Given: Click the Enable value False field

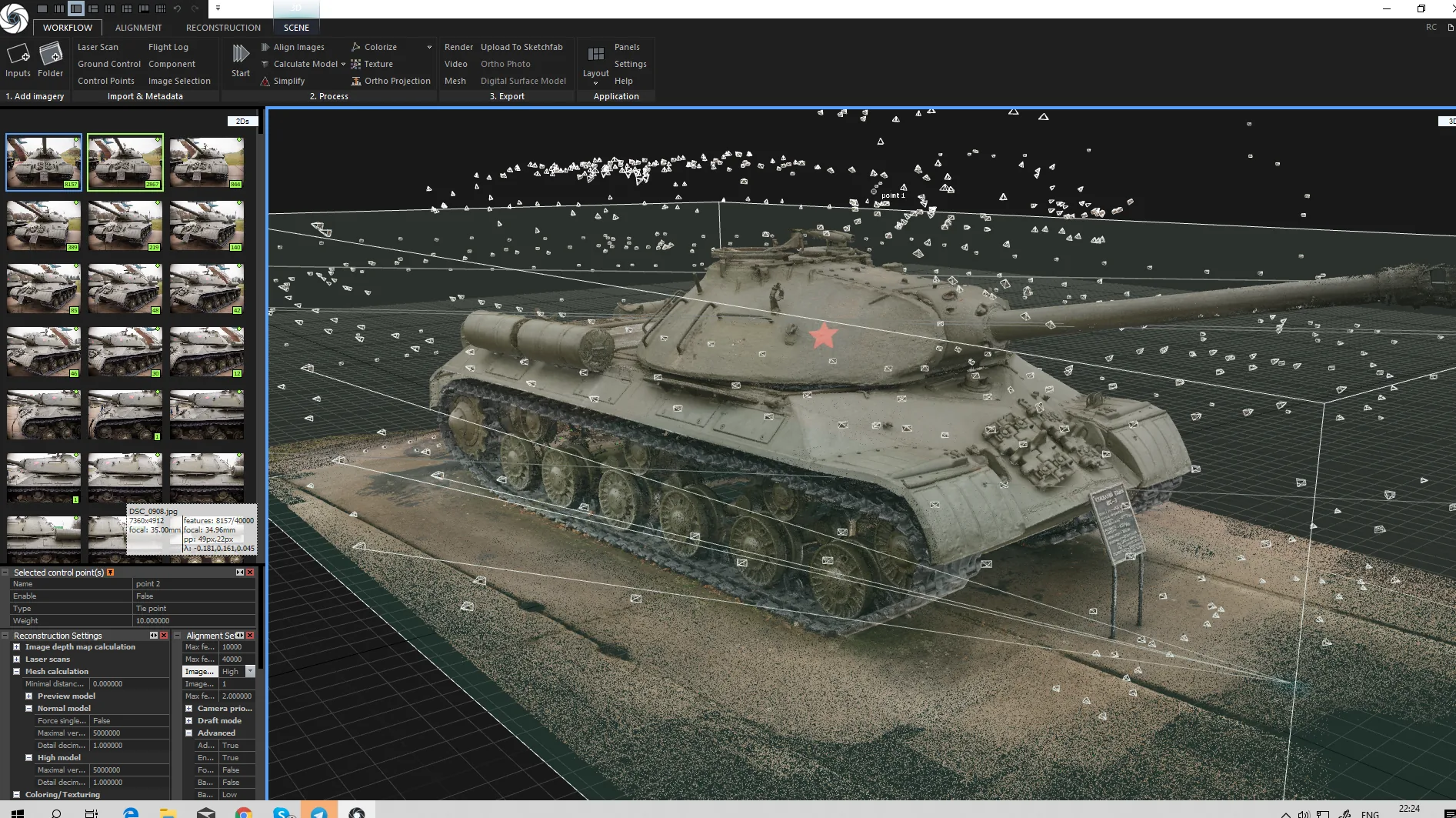Looking at the screenshot, I should (x=195, y=596).
